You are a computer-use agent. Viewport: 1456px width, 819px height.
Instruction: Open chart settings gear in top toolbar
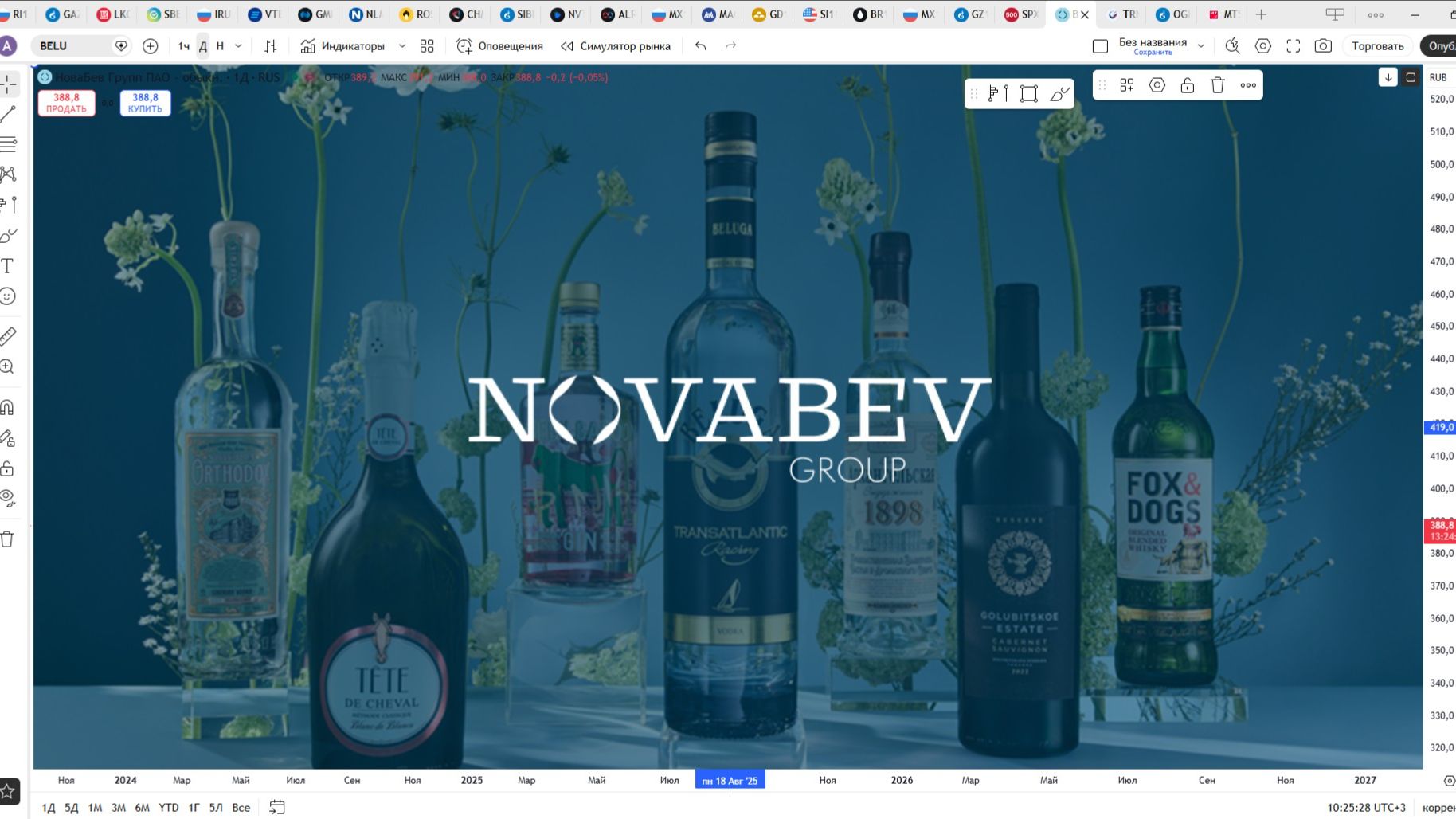[1262, 46]
